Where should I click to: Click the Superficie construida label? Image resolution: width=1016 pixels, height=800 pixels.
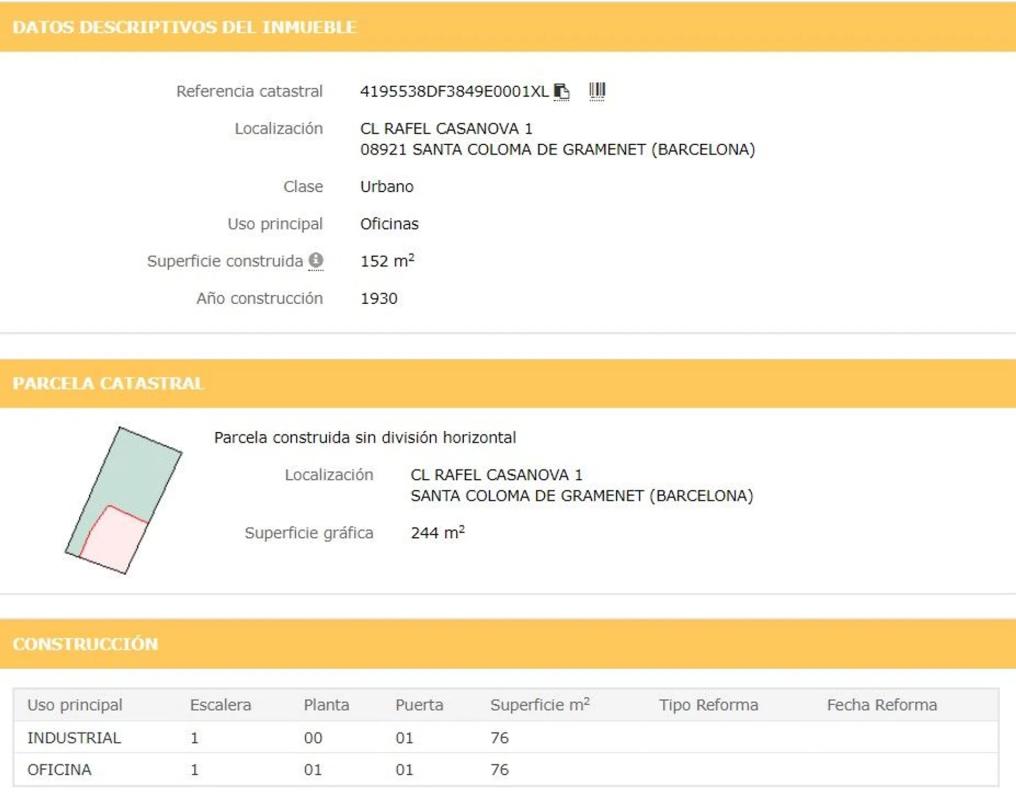click(225, 261)
